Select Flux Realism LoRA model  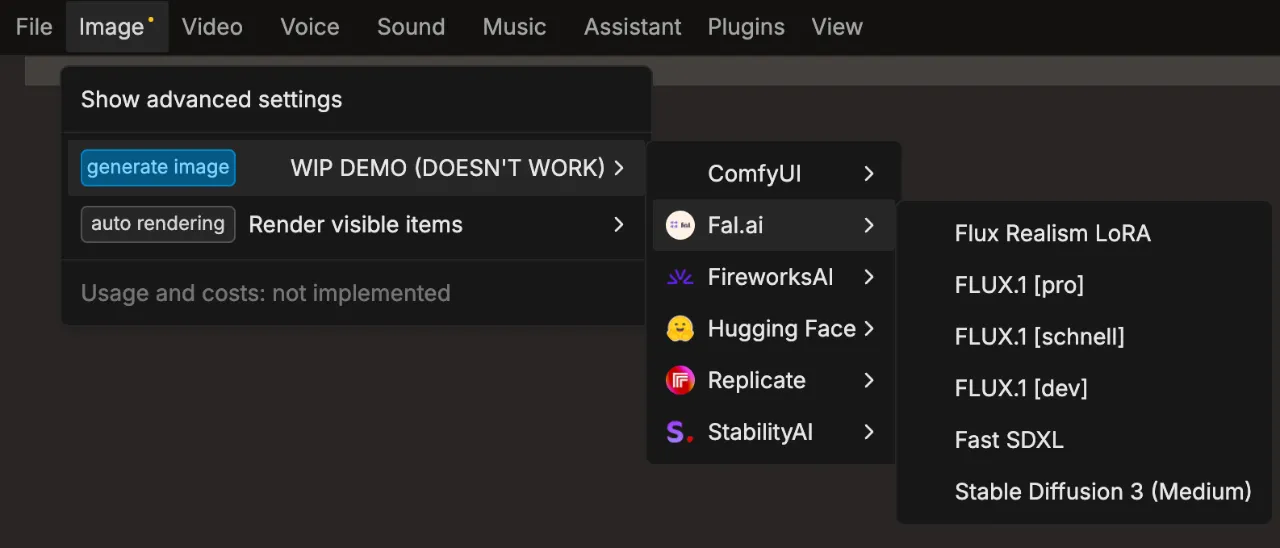pyautogui.click(x=1053, y=233)
